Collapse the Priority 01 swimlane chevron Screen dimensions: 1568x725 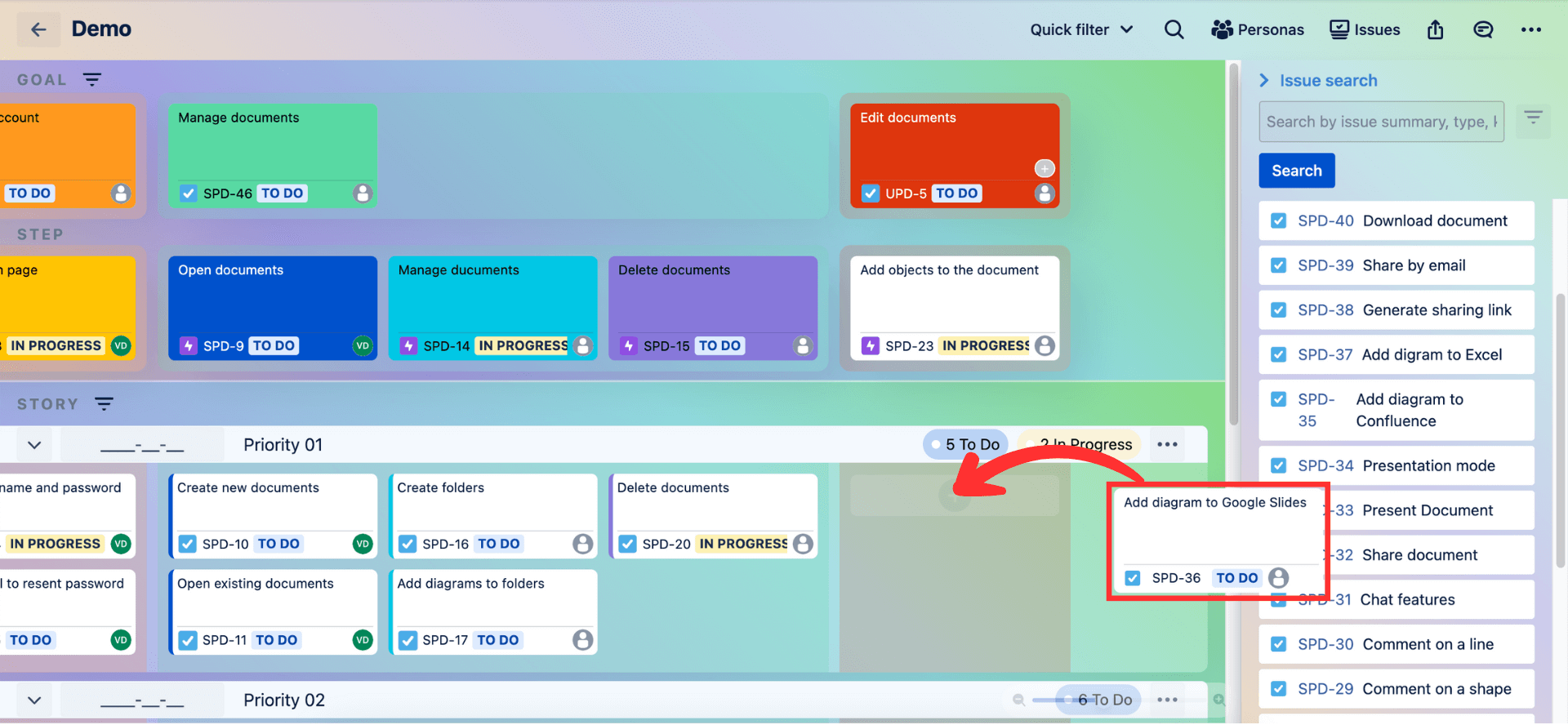34,445
